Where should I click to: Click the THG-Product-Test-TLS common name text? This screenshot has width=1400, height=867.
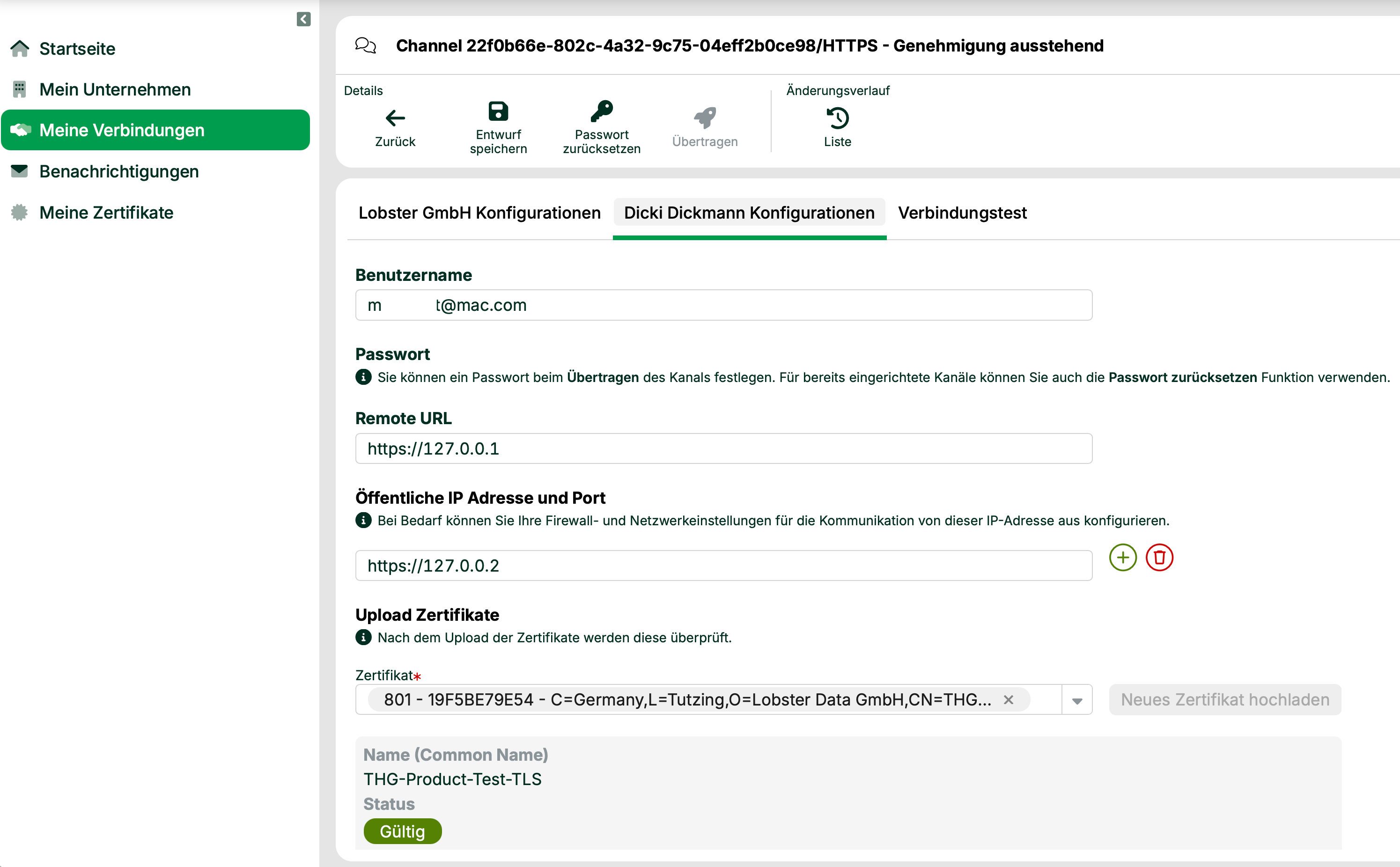pos(452,779)
